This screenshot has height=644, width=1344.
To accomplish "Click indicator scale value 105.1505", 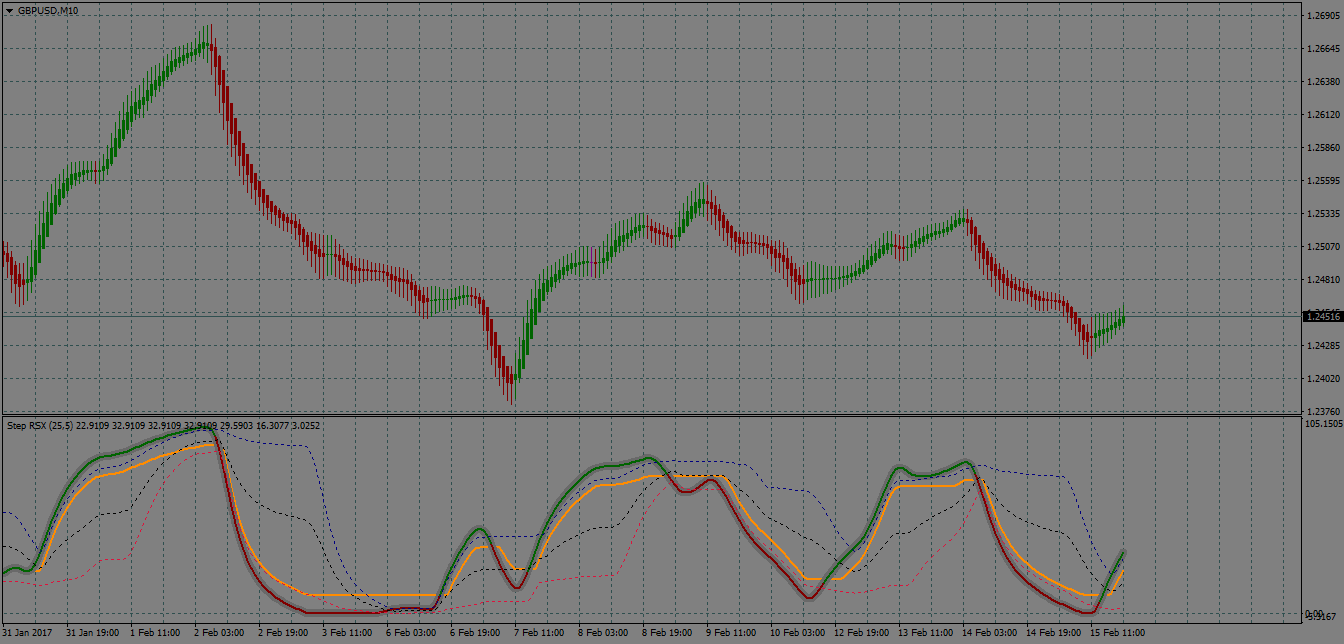I will [1324, 424].
